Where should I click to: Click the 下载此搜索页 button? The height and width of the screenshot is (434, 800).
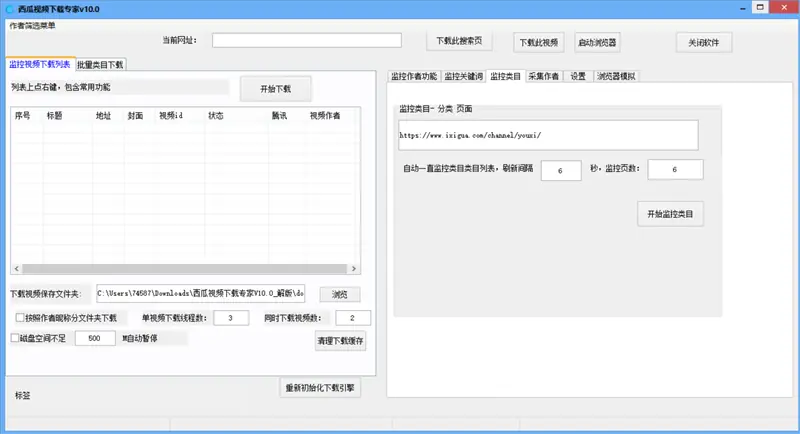(459, 41)
